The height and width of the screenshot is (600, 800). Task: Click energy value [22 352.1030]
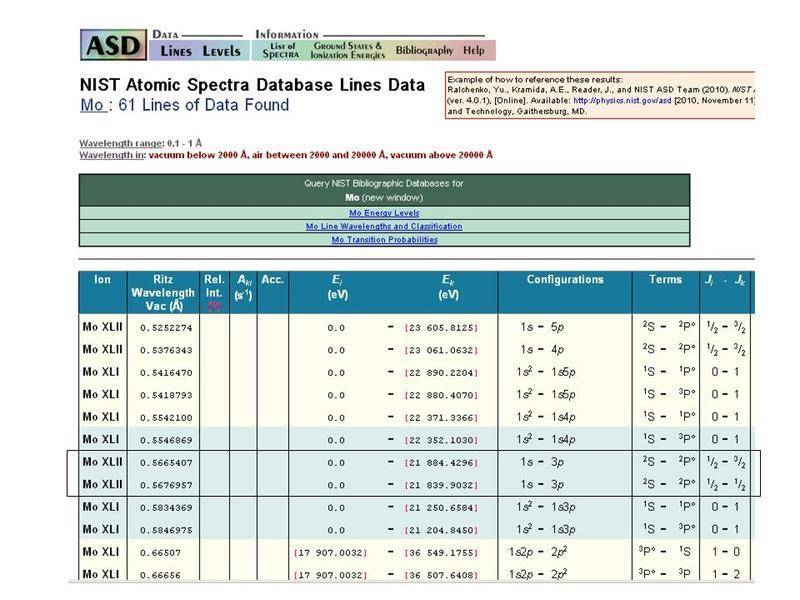tap(441, 440)
